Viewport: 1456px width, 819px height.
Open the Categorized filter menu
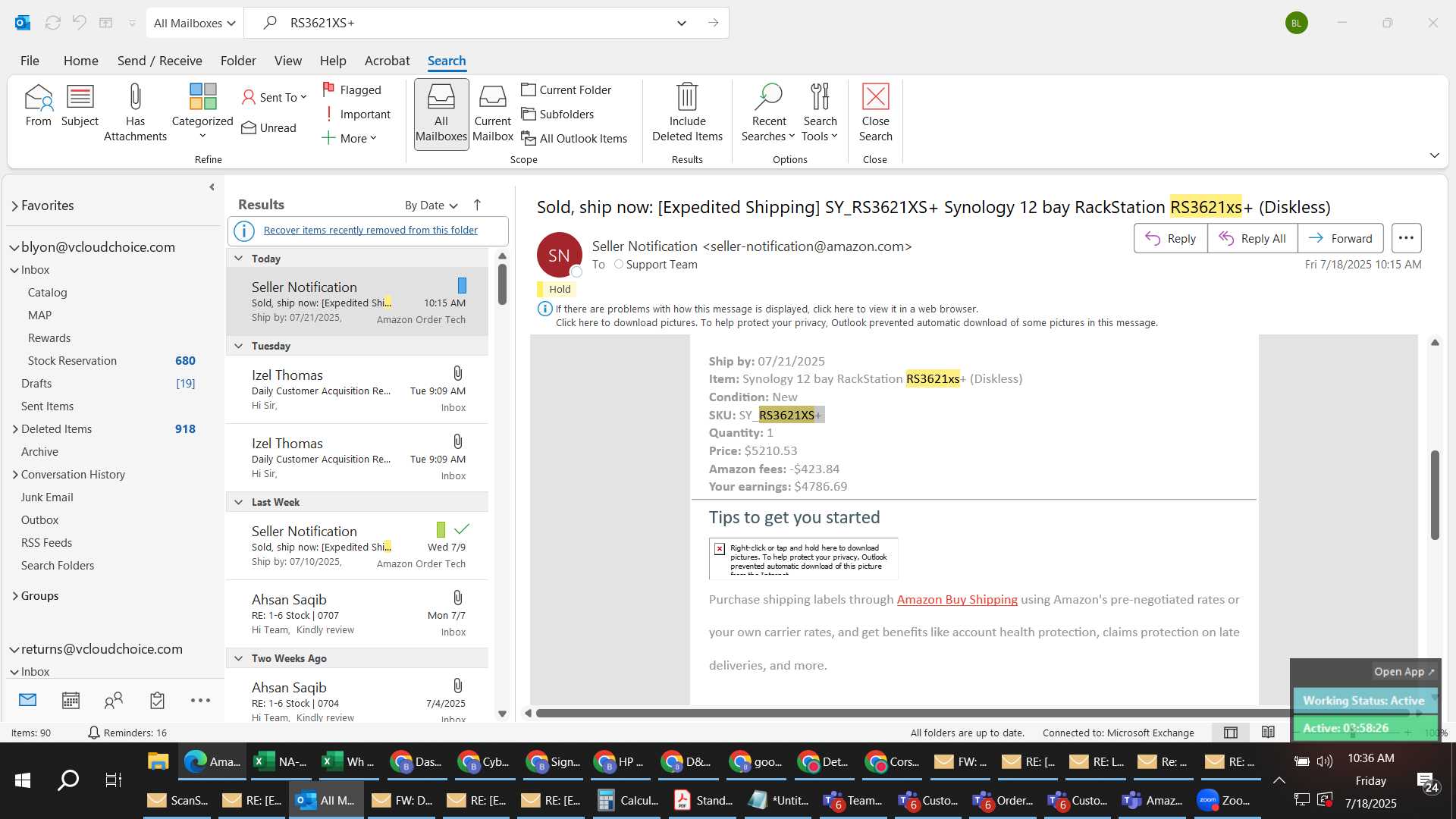tap(202, 113)
